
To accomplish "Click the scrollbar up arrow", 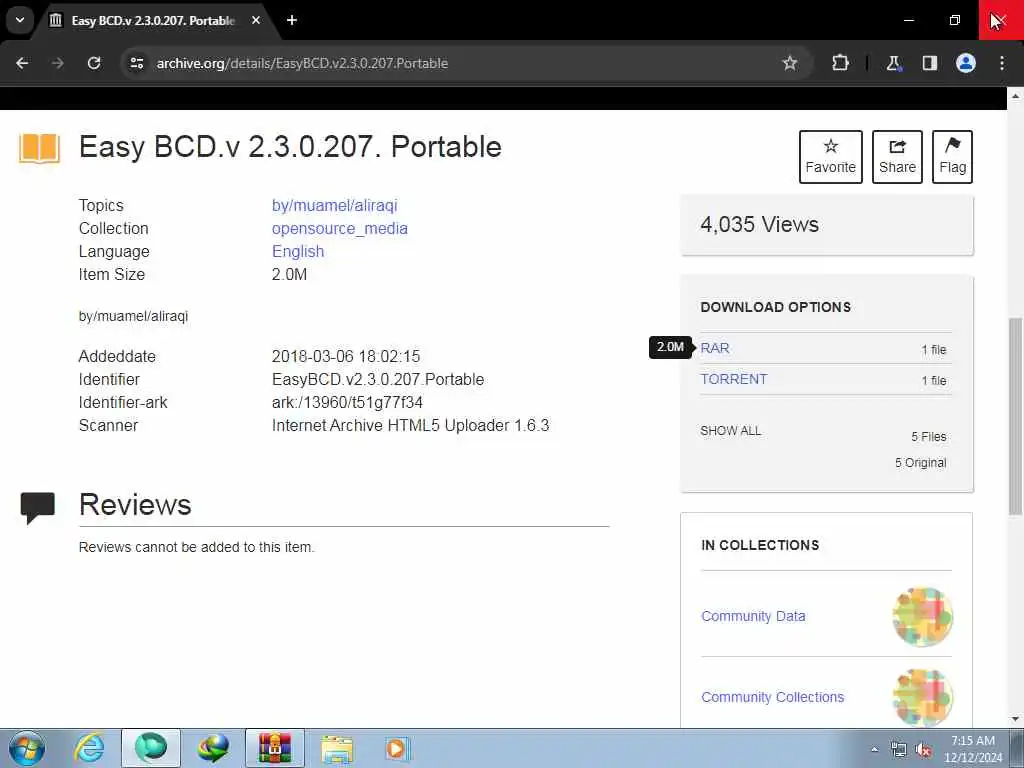I will [1015, 97].
